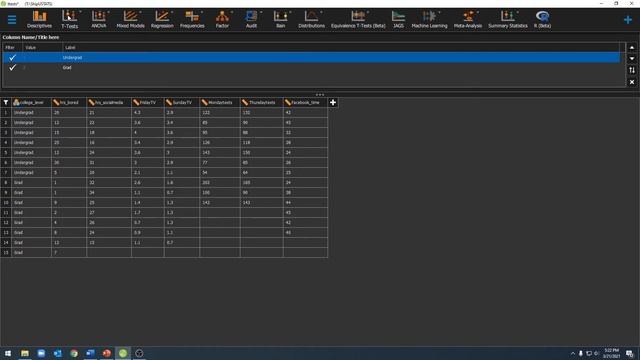Select the Mondaytexts column header

(220, 102)
